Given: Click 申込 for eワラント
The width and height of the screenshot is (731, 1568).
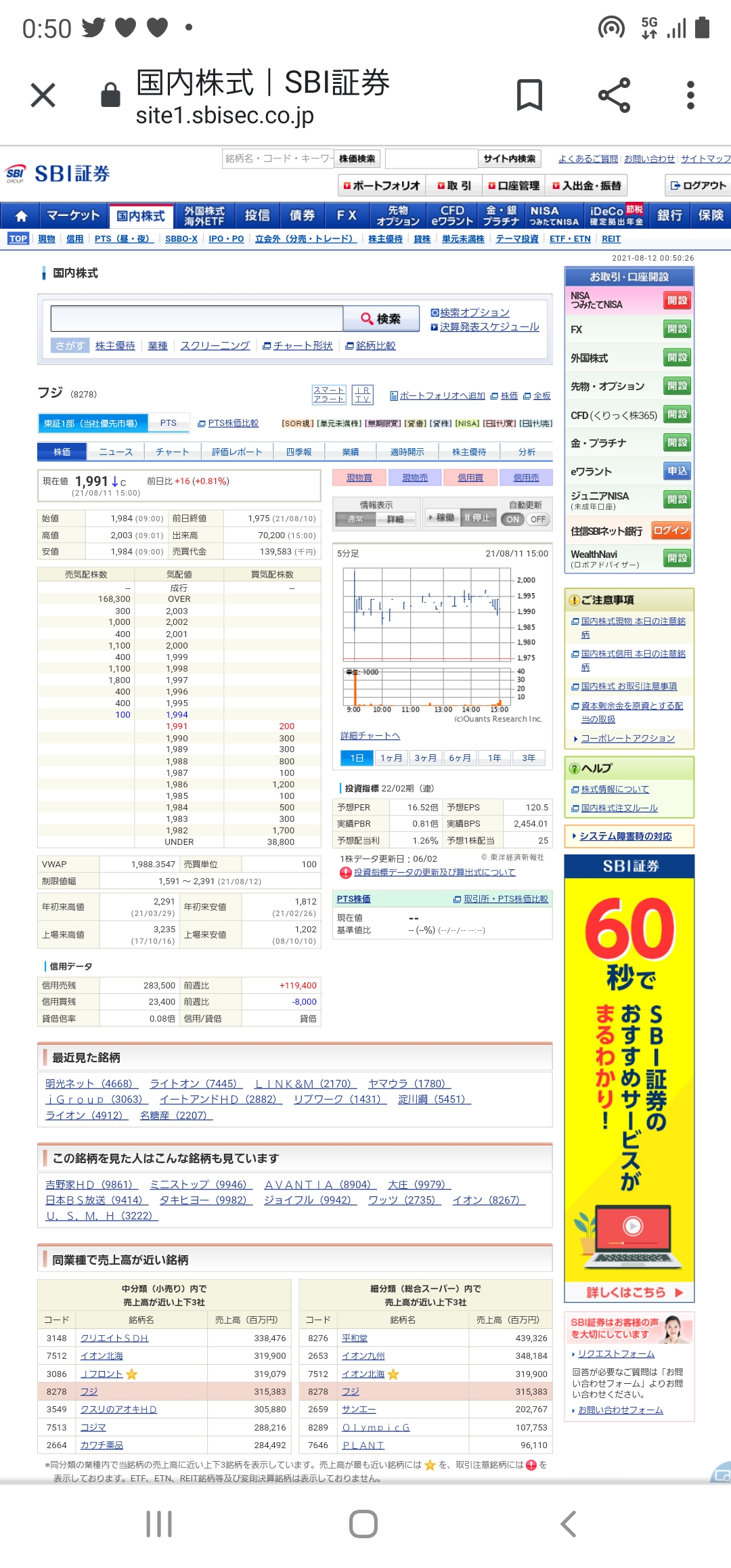Looking at the screenshot, I should coord(677,471).
